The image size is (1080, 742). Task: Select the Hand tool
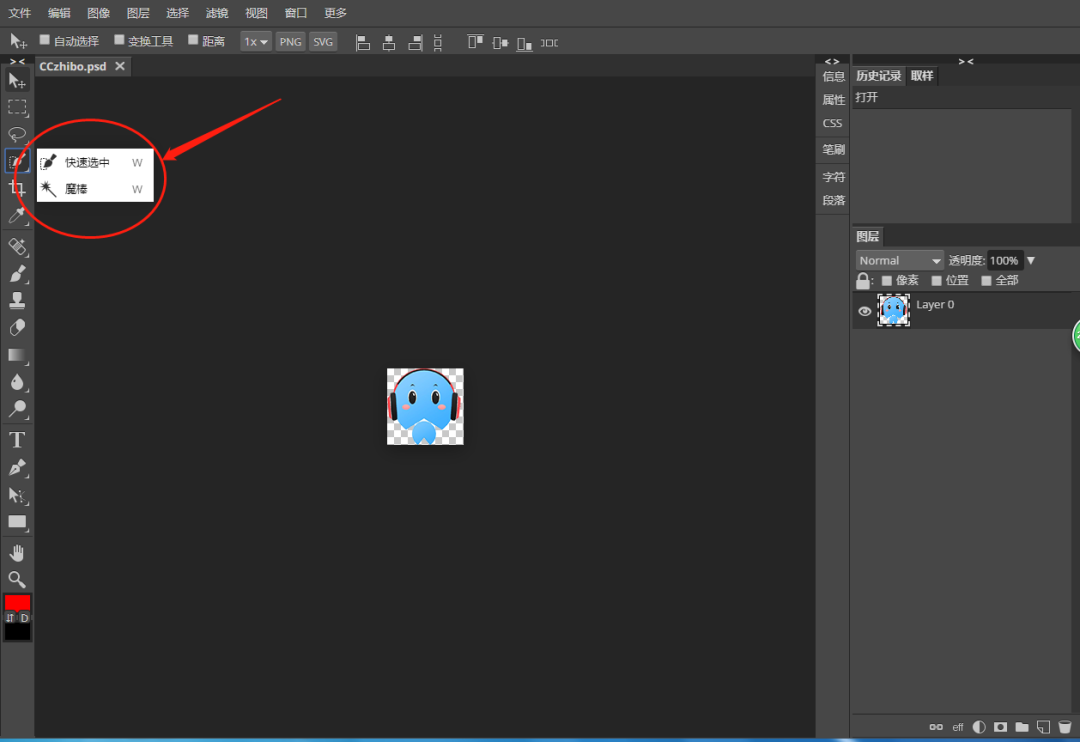point(17,553)
